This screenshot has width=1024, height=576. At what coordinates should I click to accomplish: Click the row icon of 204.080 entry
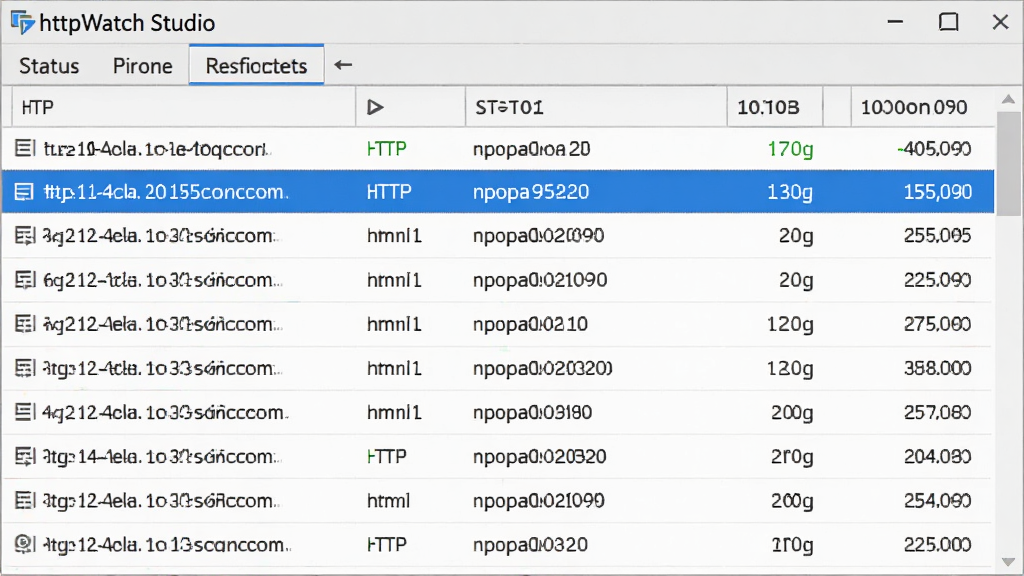25,456
